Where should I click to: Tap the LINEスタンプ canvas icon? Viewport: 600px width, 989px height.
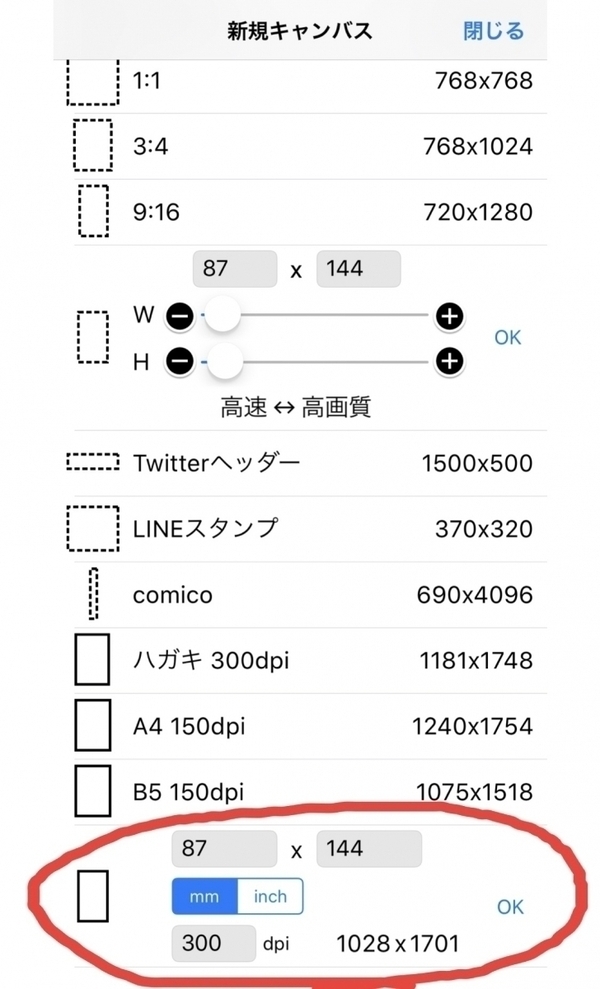pos(92,528)
